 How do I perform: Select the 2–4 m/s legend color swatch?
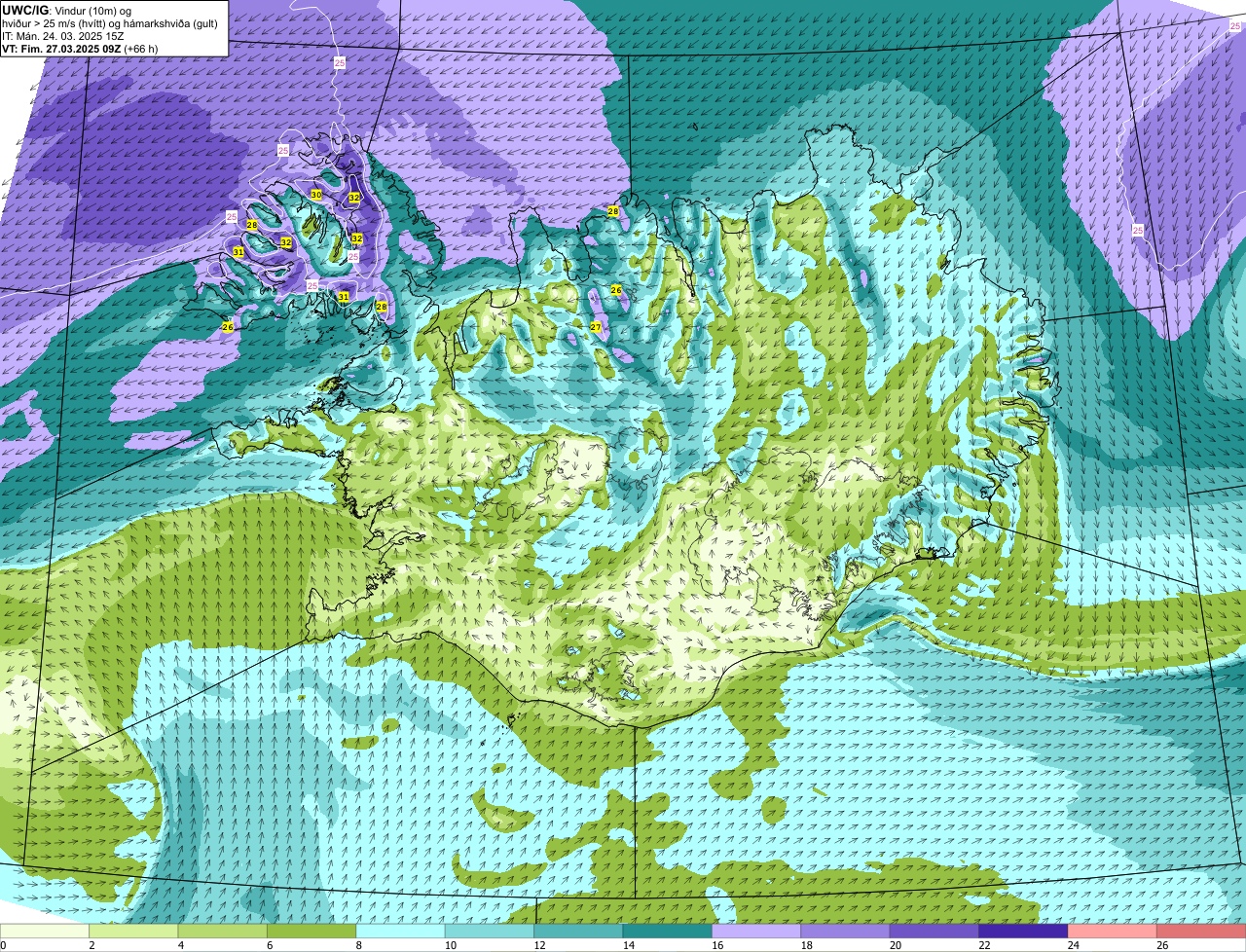point(133,931)
